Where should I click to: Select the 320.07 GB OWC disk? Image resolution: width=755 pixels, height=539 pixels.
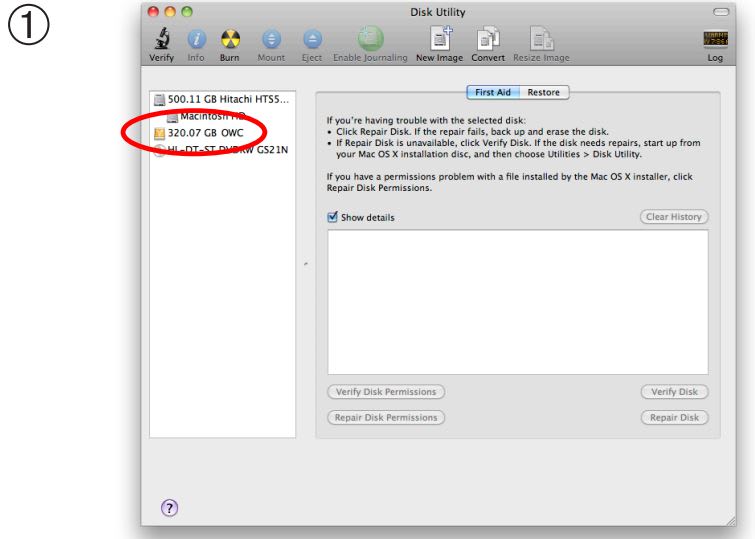(222, 133)
